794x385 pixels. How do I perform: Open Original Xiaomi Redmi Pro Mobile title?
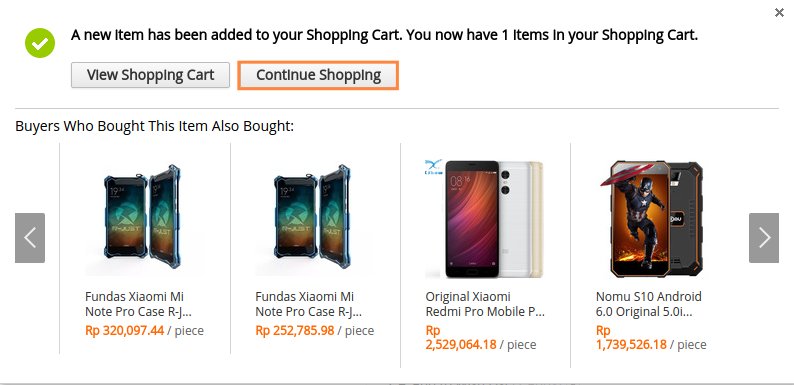point(485,304)
